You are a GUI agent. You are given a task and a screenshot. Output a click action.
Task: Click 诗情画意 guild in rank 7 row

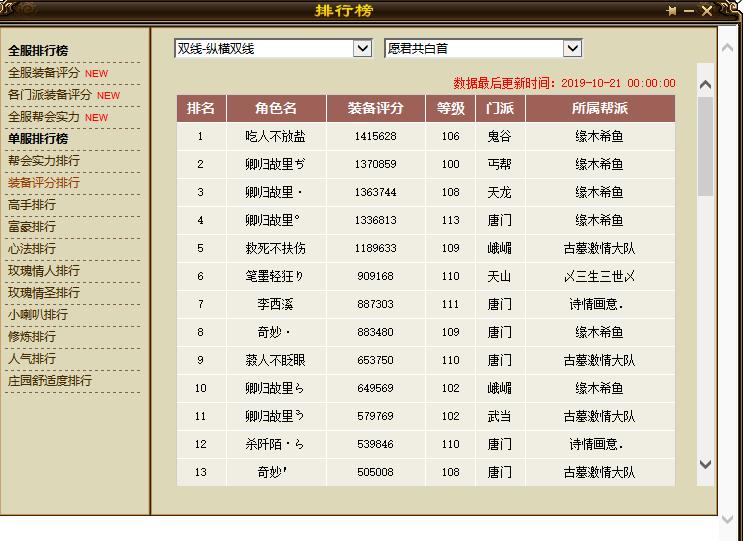pyautogui.click(x=597, y=304)
